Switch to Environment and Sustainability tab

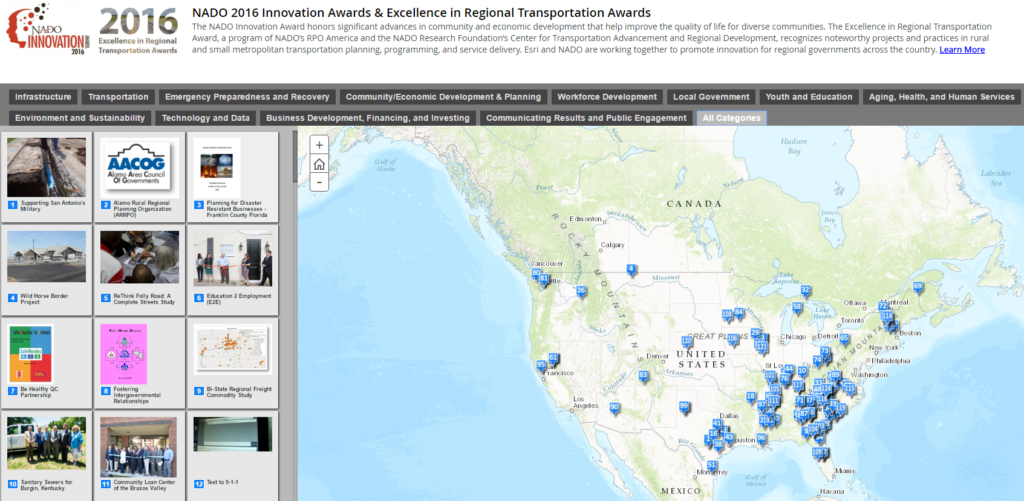pyautogui.click(x=80, y=118)
